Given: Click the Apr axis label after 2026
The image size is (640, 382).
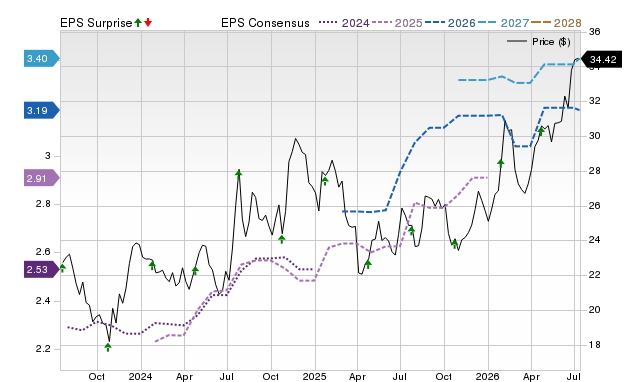Looking at the screenshot, I should [531, 376].
